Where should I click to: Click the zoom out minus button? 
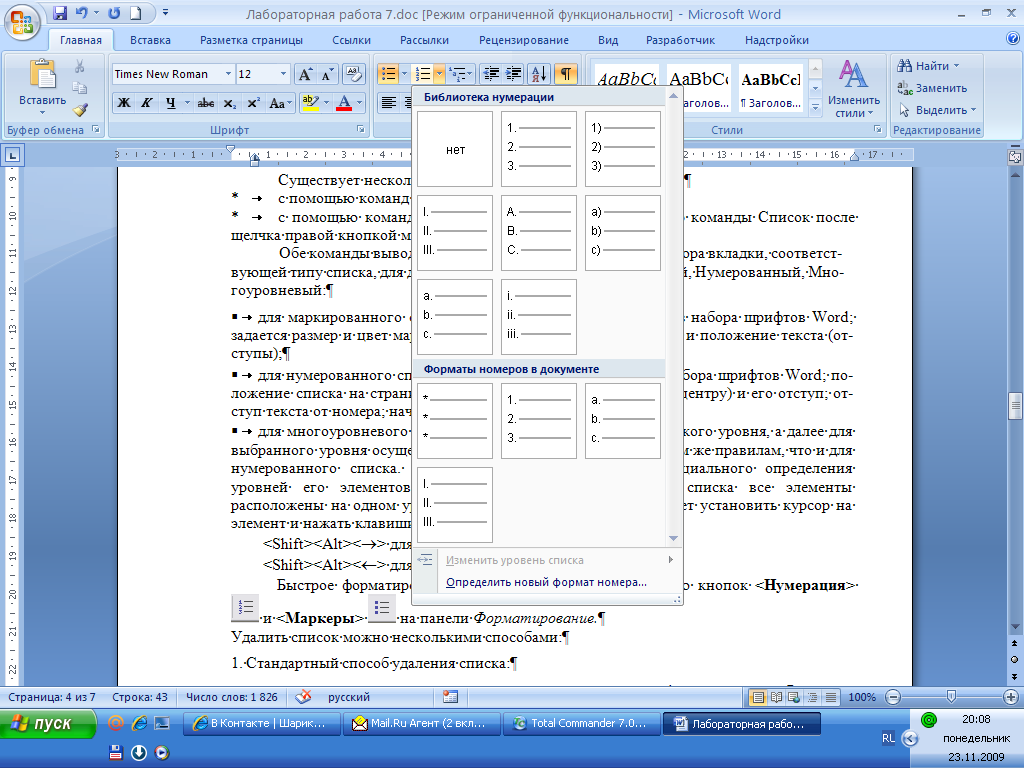894,697
